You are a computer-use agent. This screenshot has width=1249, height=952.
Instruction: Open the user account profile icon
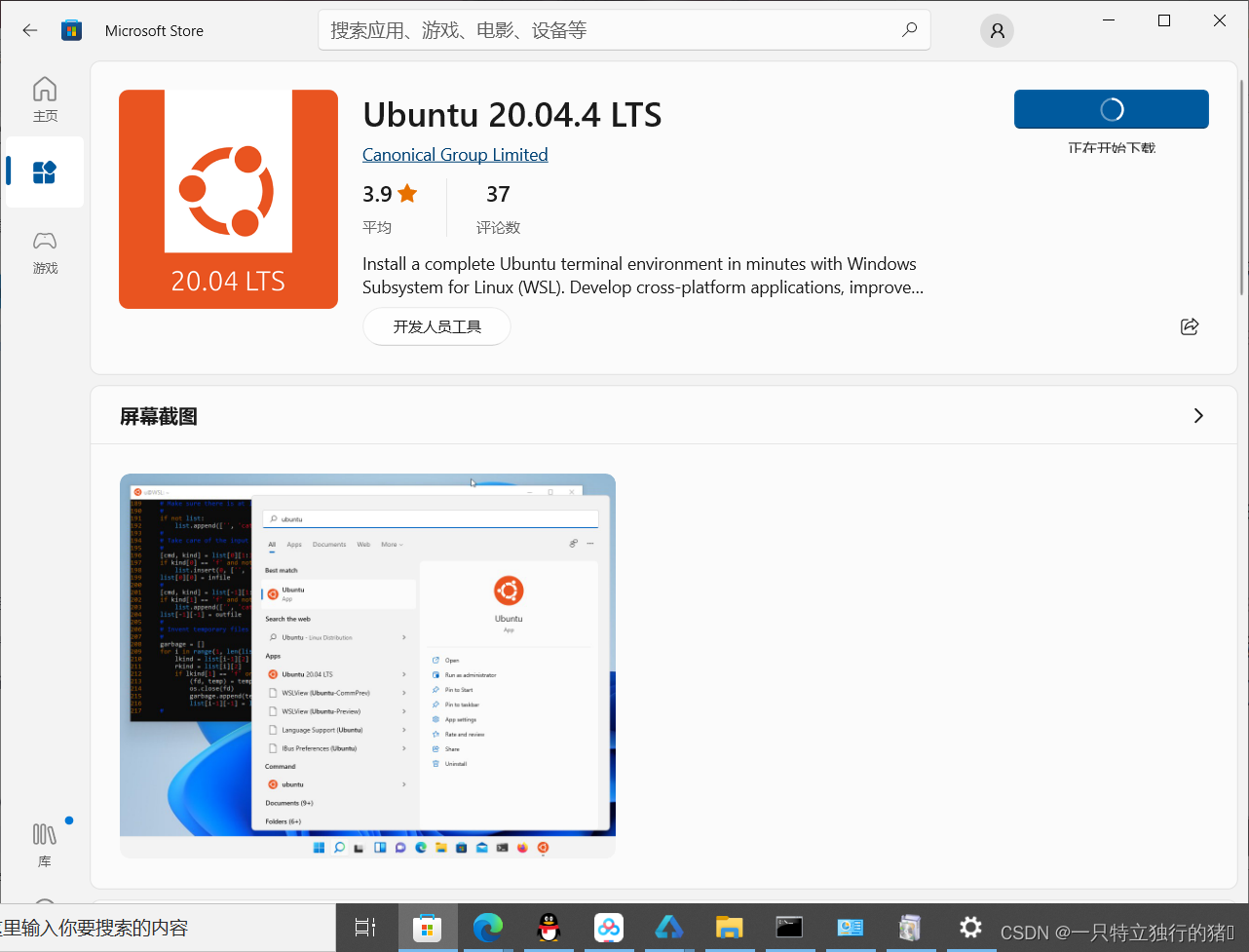(997, 31)
